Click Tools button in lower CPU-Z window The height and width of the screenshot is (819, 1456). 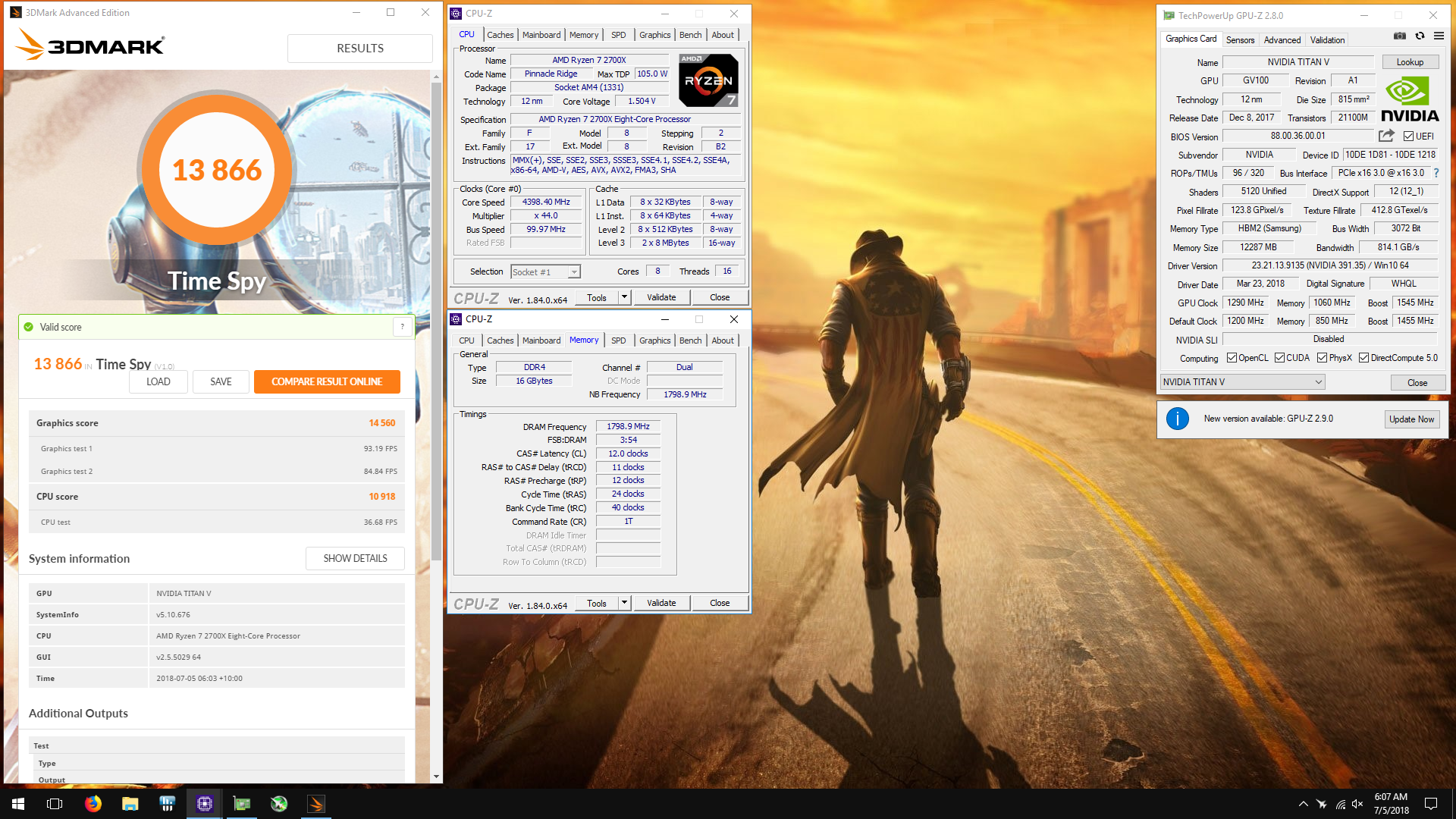pyautogui.click(x=596, y=603)
